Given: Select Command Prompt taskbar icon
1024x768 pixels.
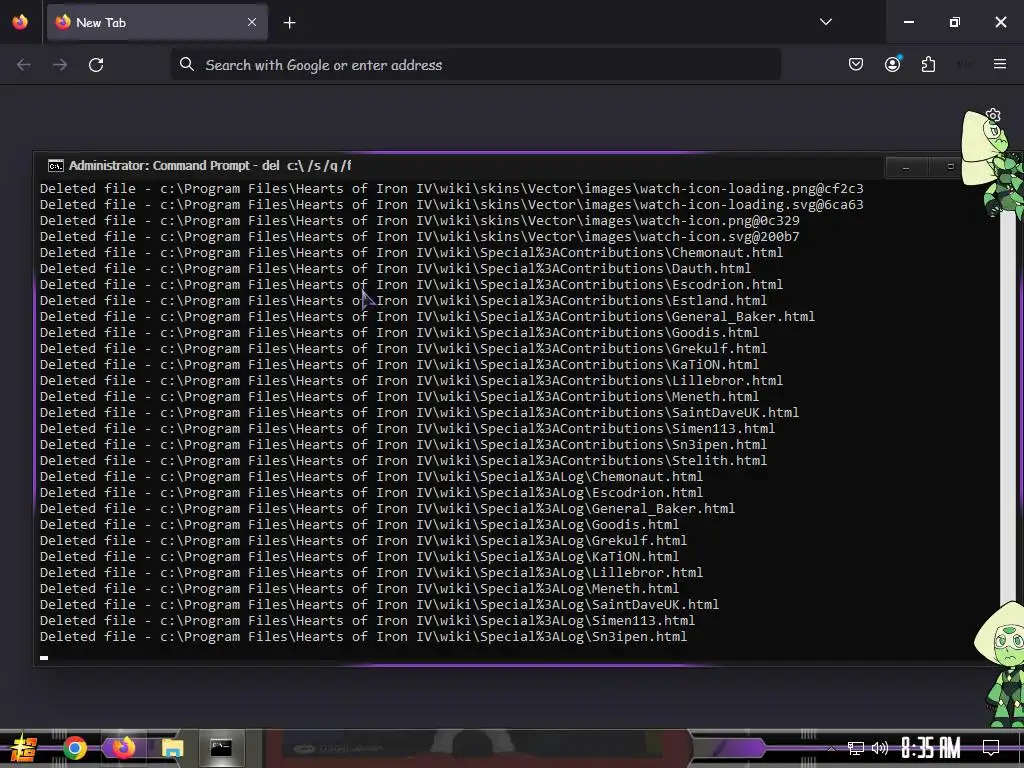Looking at the screenshot, I should 221,748.
